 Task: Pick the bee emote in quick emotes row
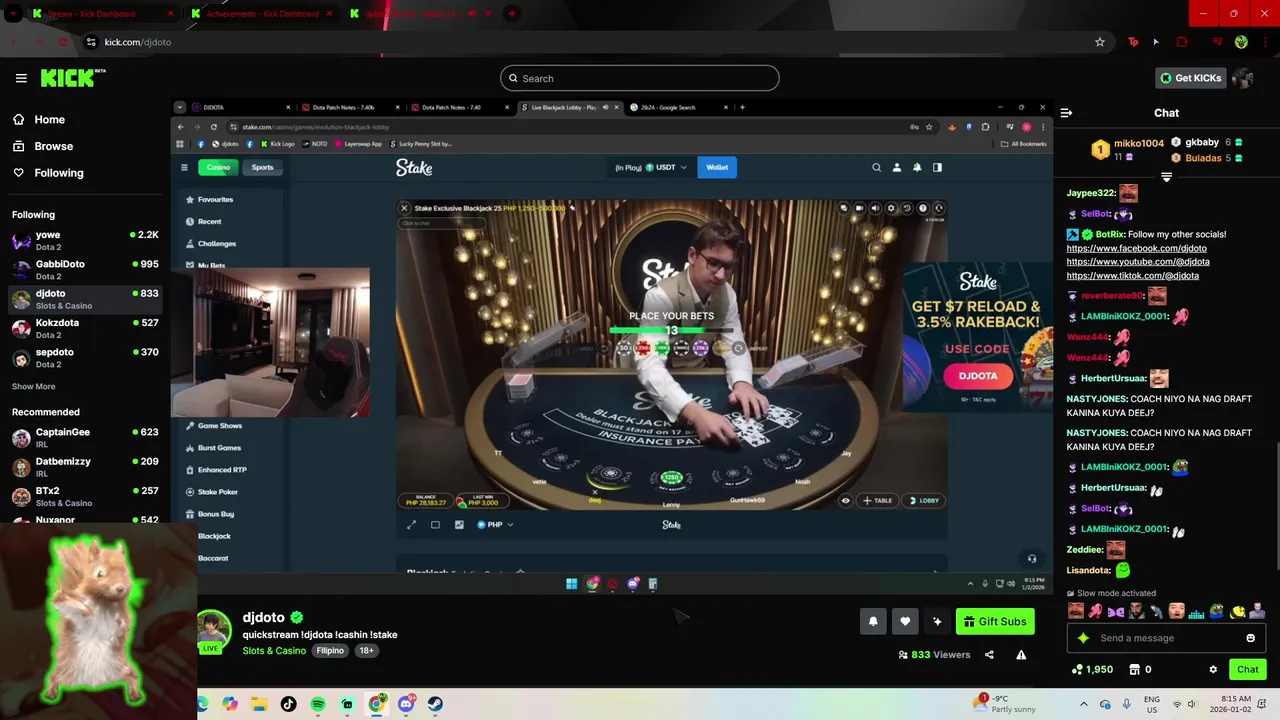1238,610
